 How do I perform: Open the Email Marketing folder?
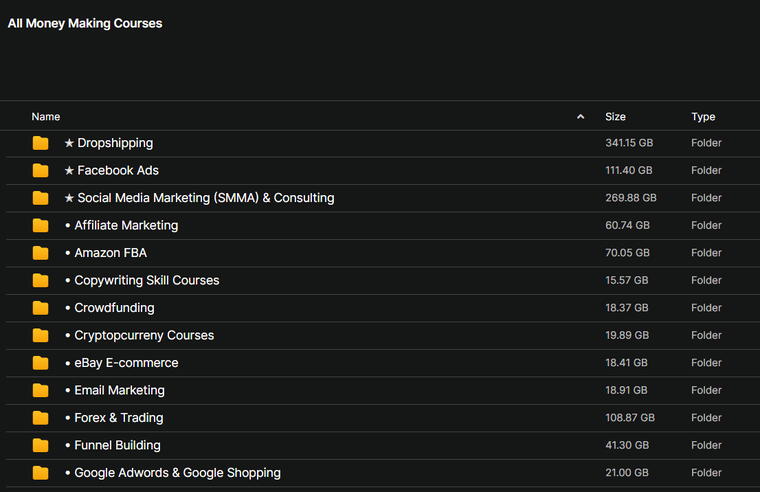[119, 391]
